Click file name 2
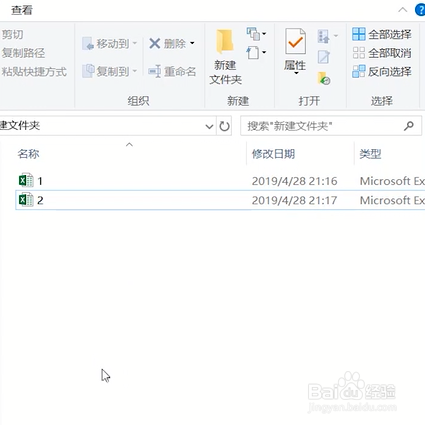 40,200
